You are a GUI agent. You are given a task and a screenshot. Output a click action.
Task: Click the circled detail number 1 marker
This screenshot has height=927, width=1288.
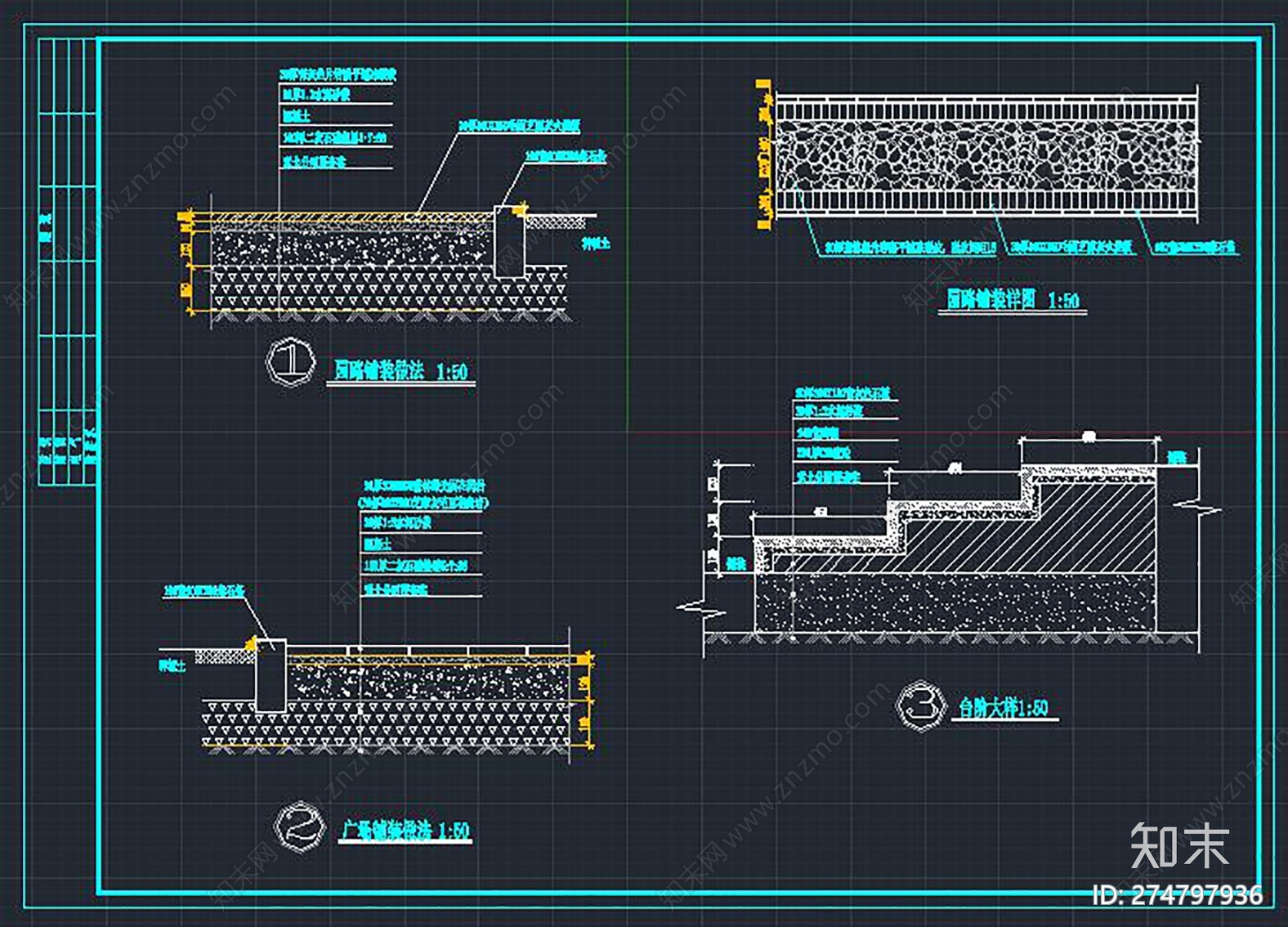291,363
